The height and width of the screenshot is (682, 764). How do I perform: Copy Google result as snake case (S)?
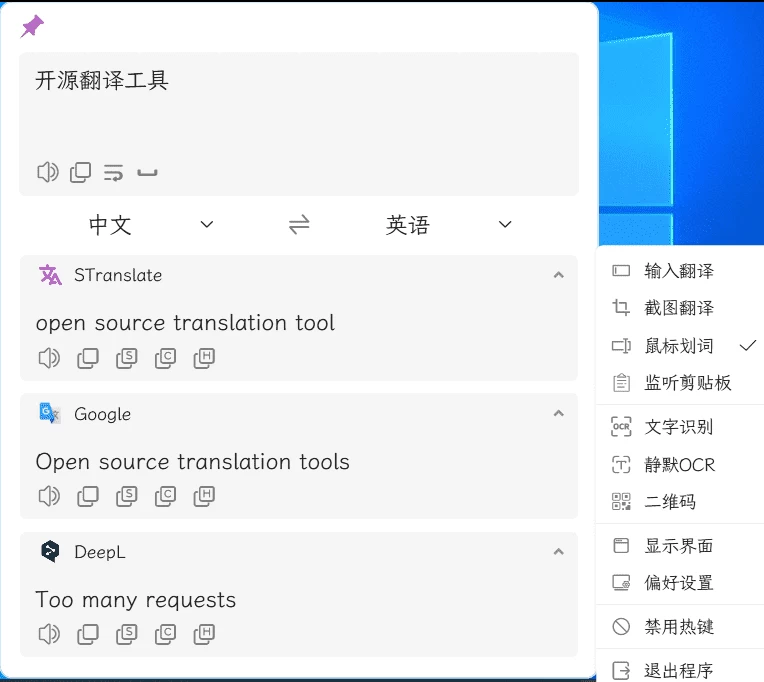click(x=126, y=495)
